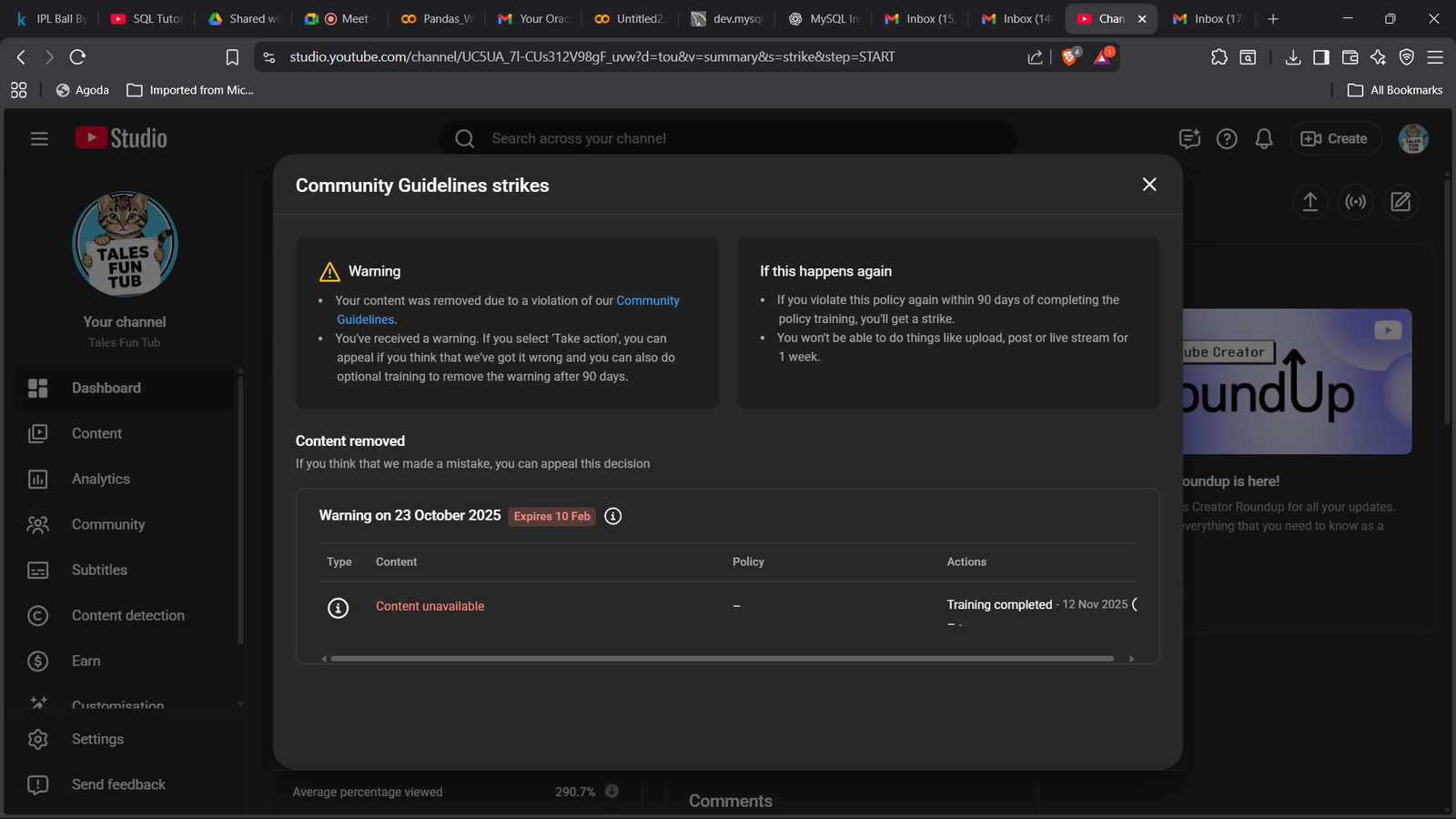Open the Community Guidelines link
The width and height of the screenshot is (1456, 819).
click(x=647, y=300)
